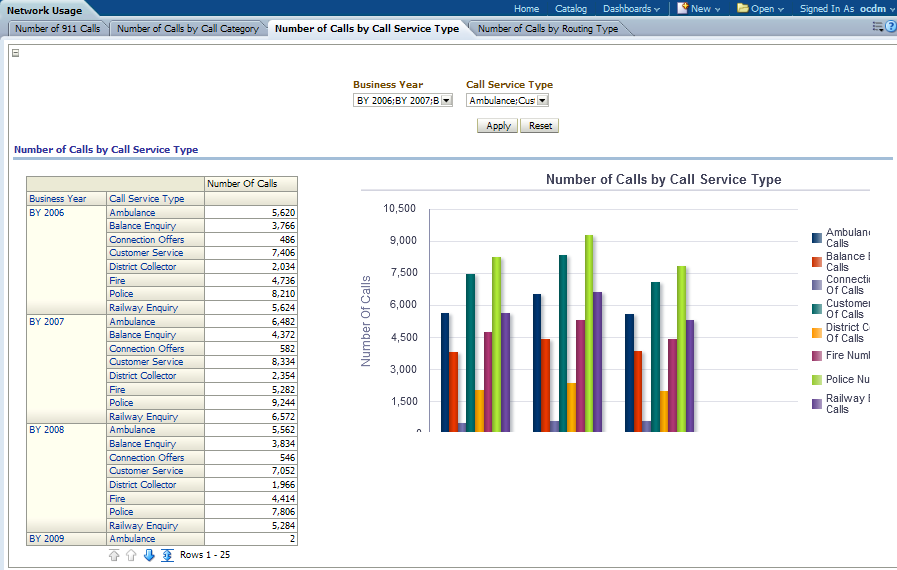Click the next rows down arrow
897x570 pixels.
click(149, 555)
